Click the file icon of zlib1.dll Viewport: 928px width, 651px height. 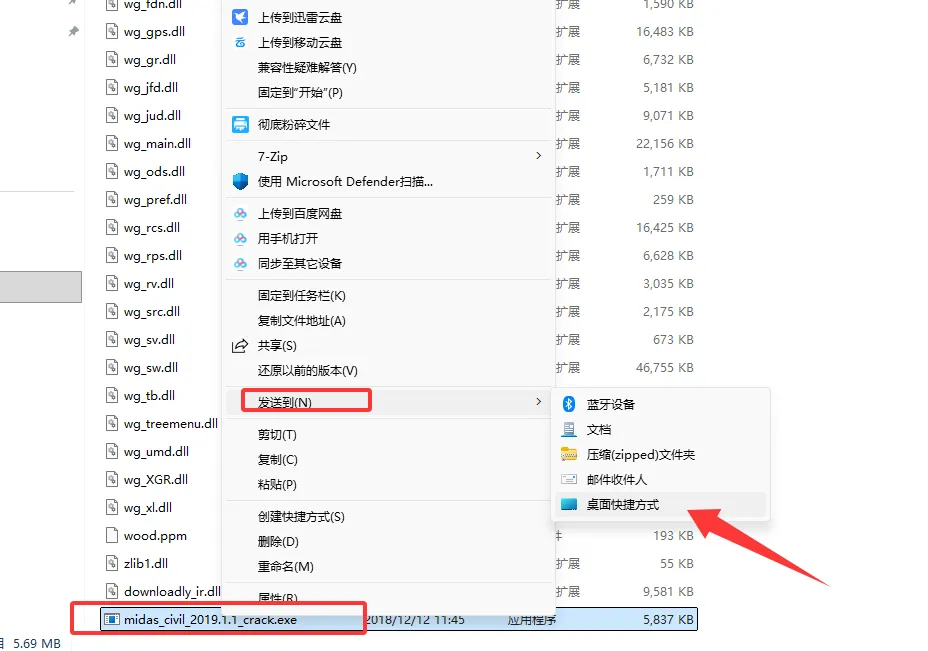(x=112, y=563)
